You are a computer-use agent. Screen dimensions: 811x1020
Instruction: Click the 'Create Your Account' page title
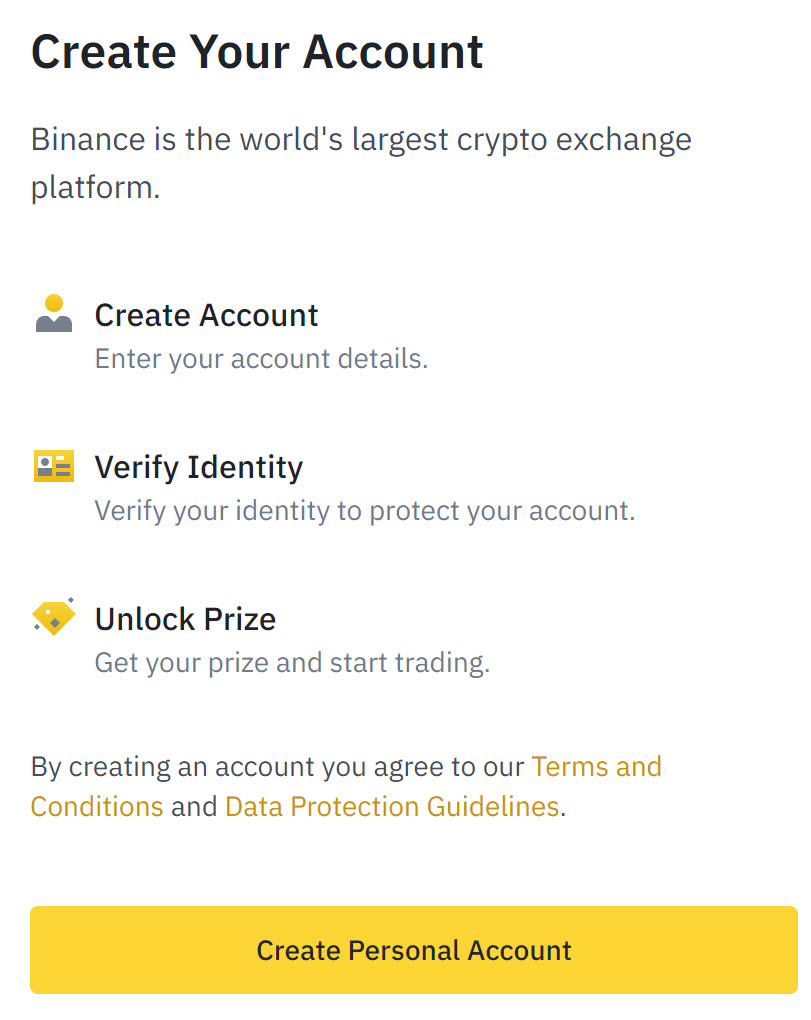(257, 52)
